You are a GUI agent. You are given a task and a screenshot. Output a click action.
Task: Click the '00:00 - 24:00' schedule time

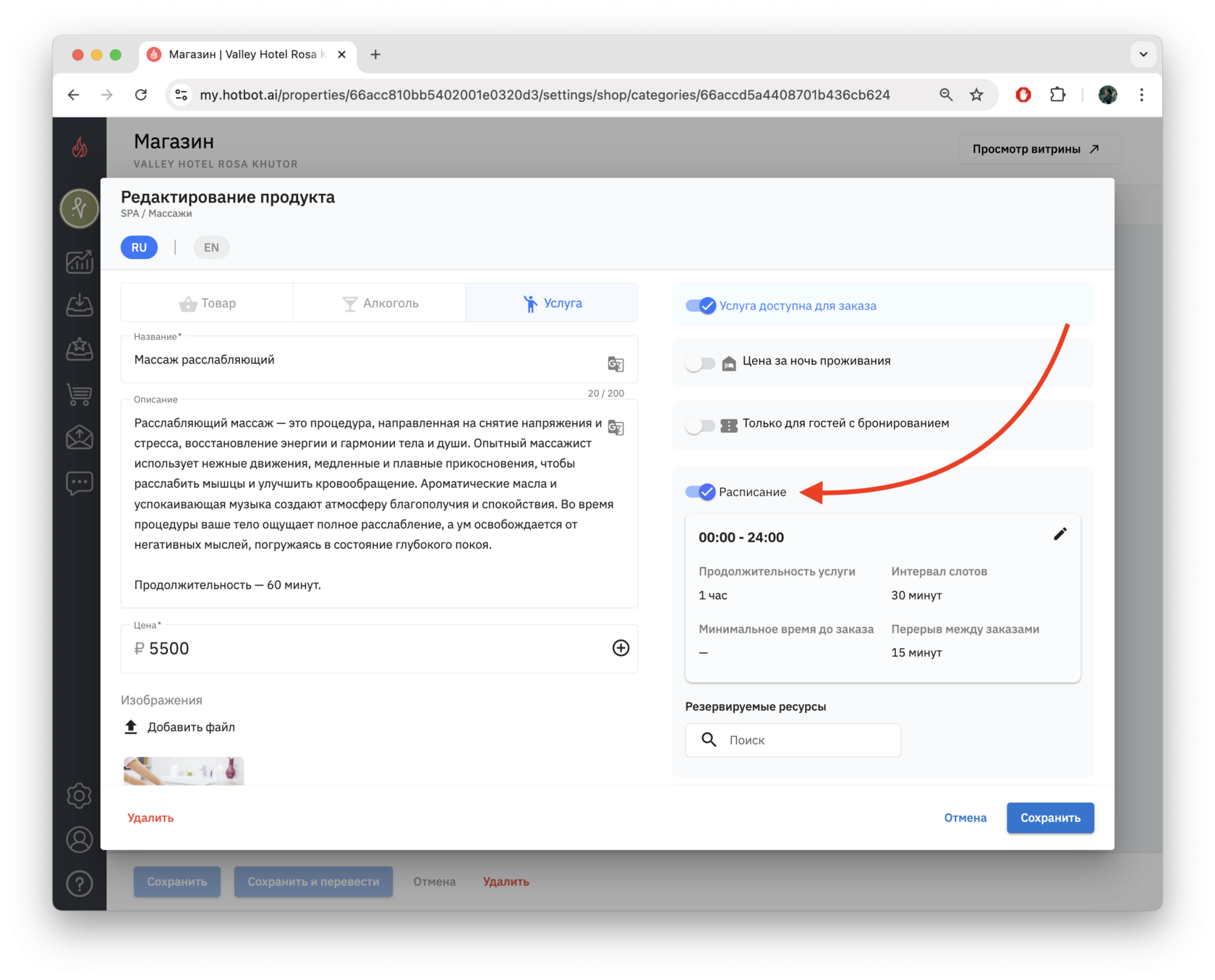click(741, 537)
